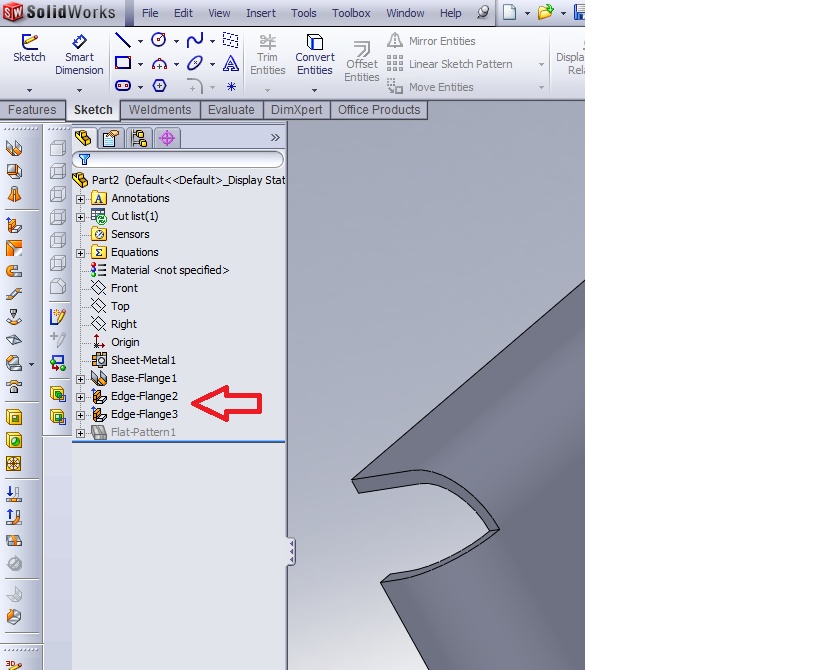Click the Sketch tool in the ribbon

click(29, 49)
